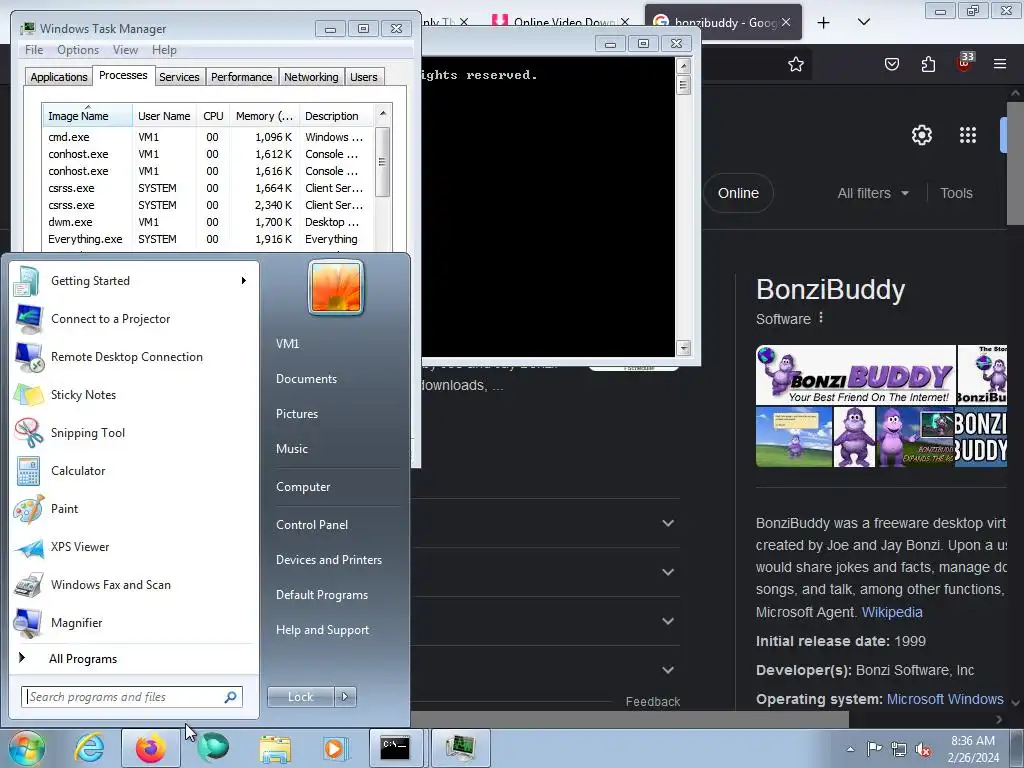Open Devices and Printers
Image resolution: width=1024 pixels, height=768 pixels.
pos(328,560)
